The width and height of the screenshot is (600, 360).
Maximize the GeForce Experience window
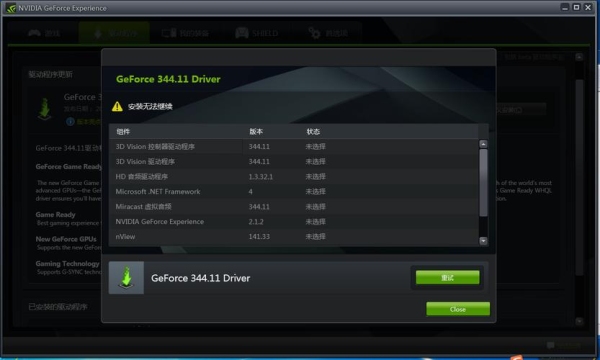point(576,7)
